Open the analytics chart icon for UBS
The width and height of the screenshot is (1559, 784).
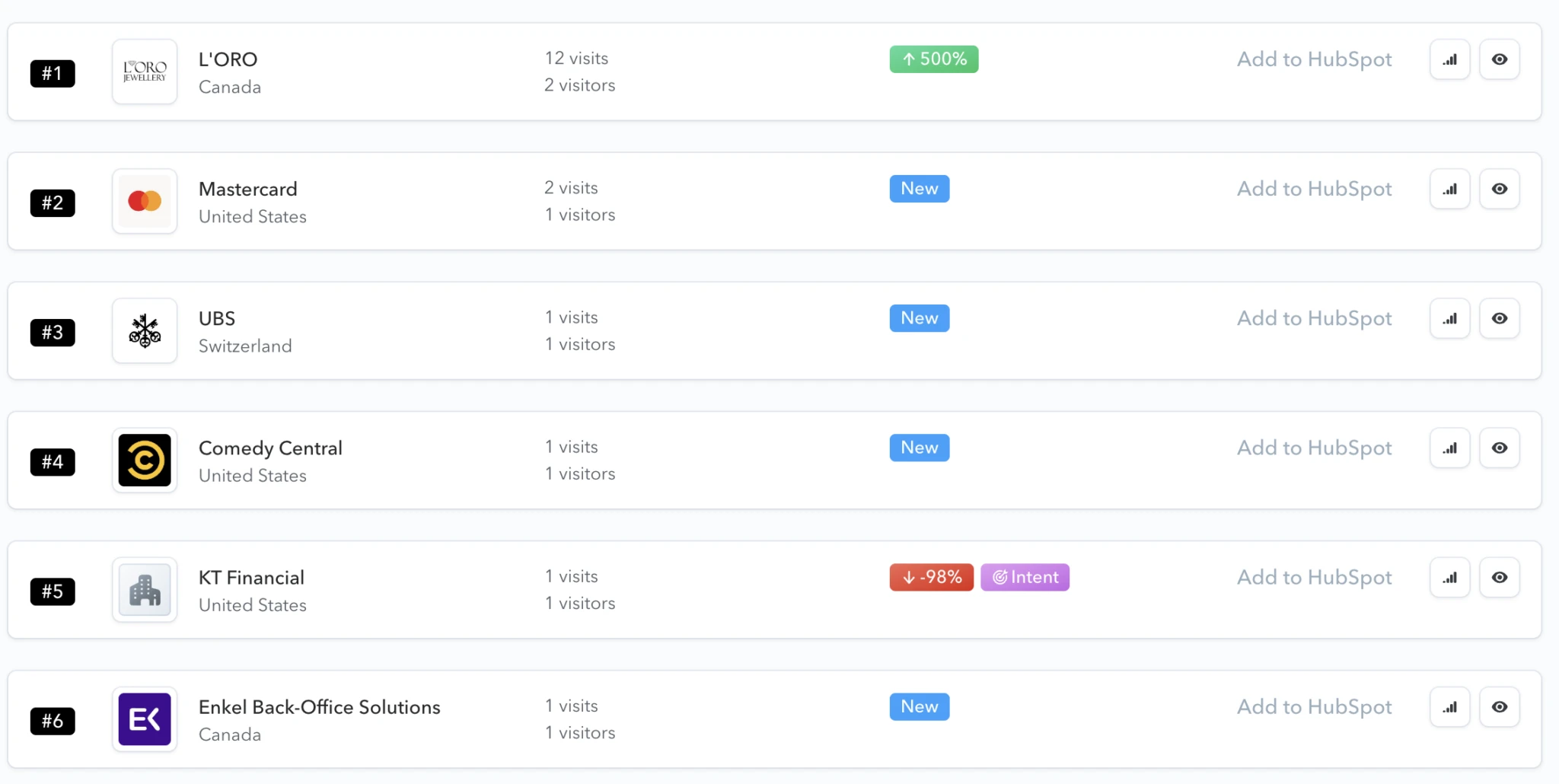1449,318
